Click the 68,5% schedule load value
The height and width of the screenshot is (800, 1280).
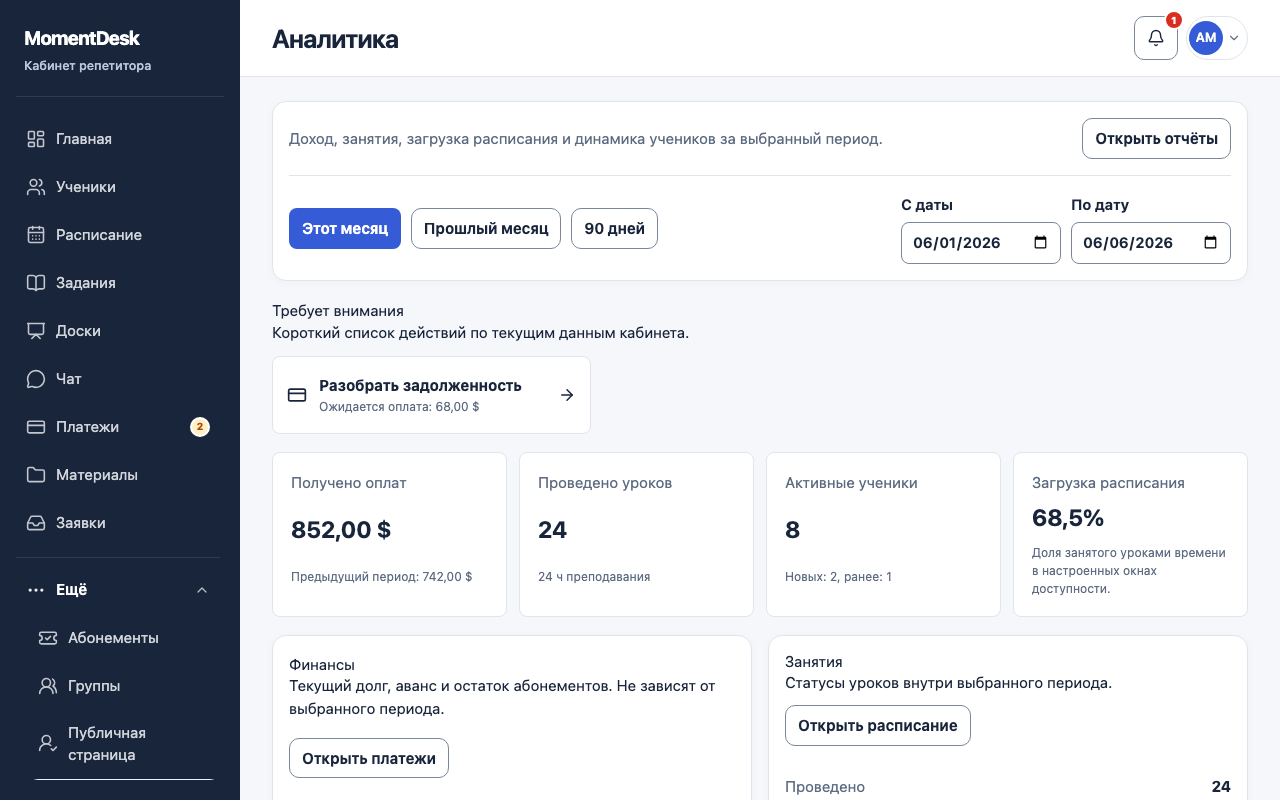coord(1068,518)
